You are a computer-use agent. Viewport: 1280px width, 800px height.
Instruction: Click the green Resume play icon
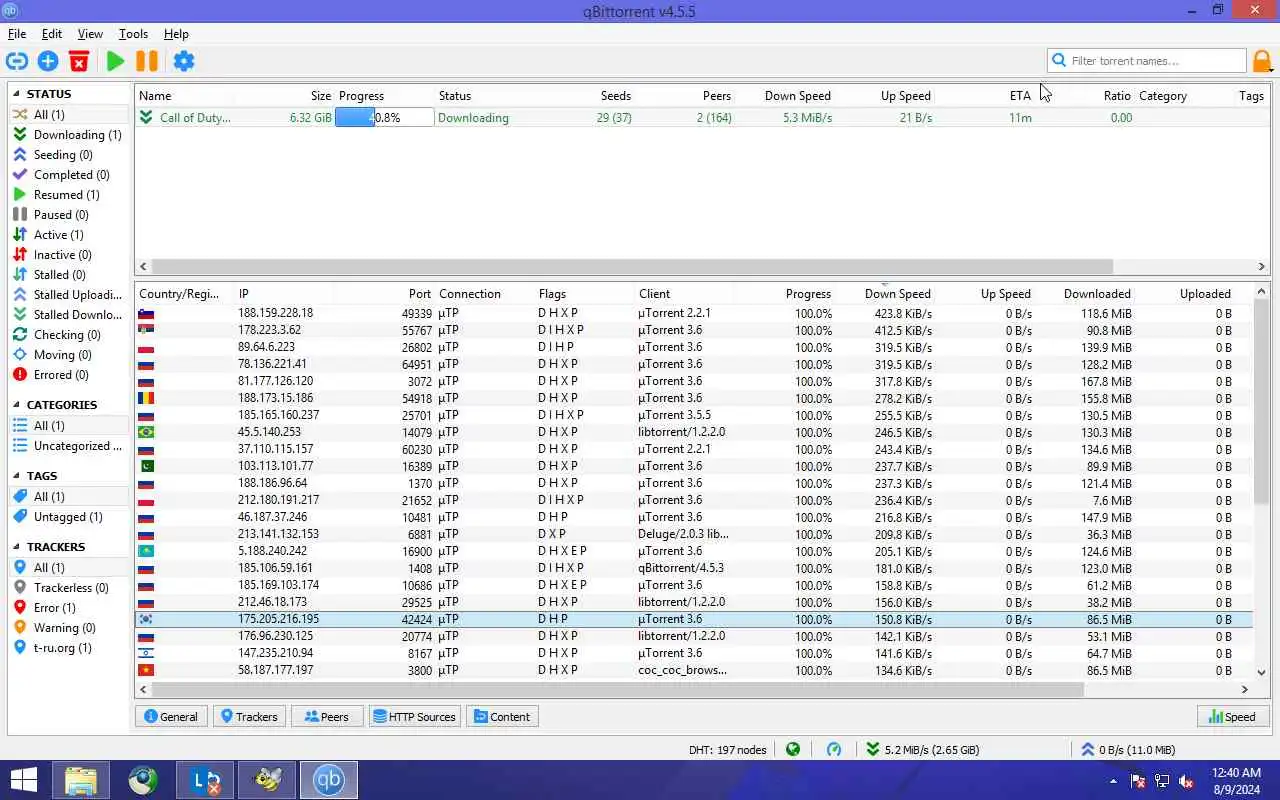116,61
